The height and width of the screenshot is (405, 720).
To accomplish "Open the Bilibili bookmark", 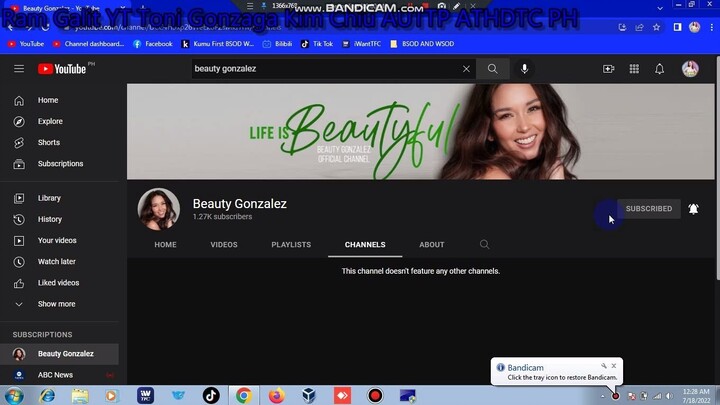I will point(277,44).
